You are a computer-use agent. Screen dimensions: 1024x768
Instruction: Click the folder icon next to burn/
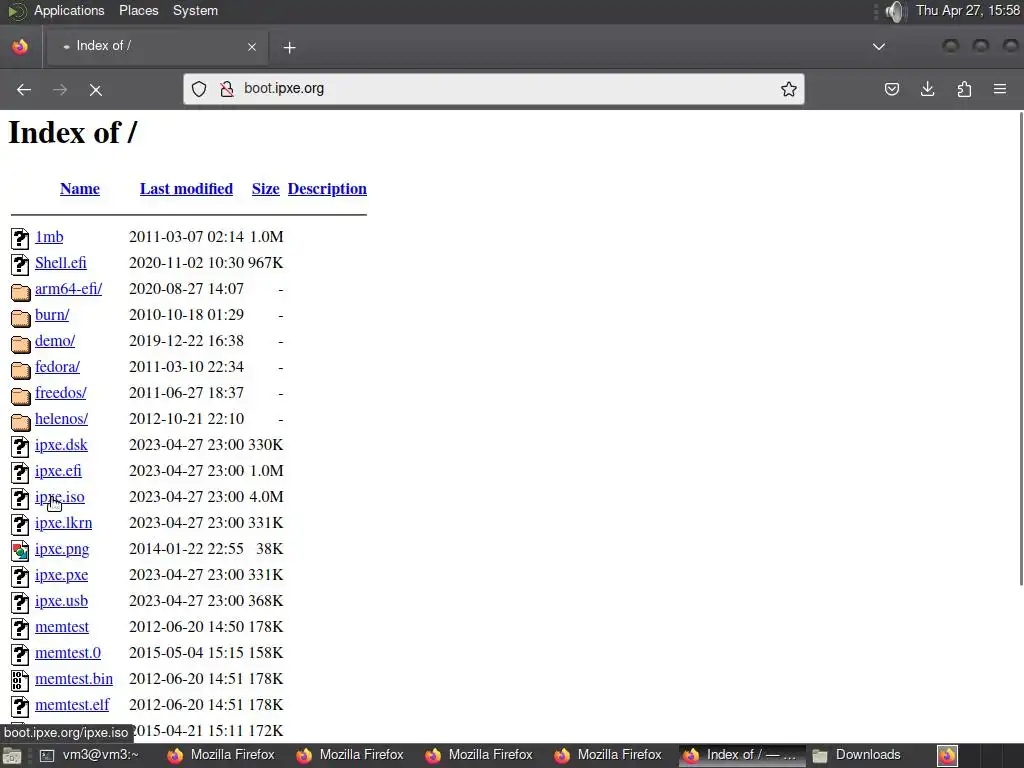pos(20,317)
